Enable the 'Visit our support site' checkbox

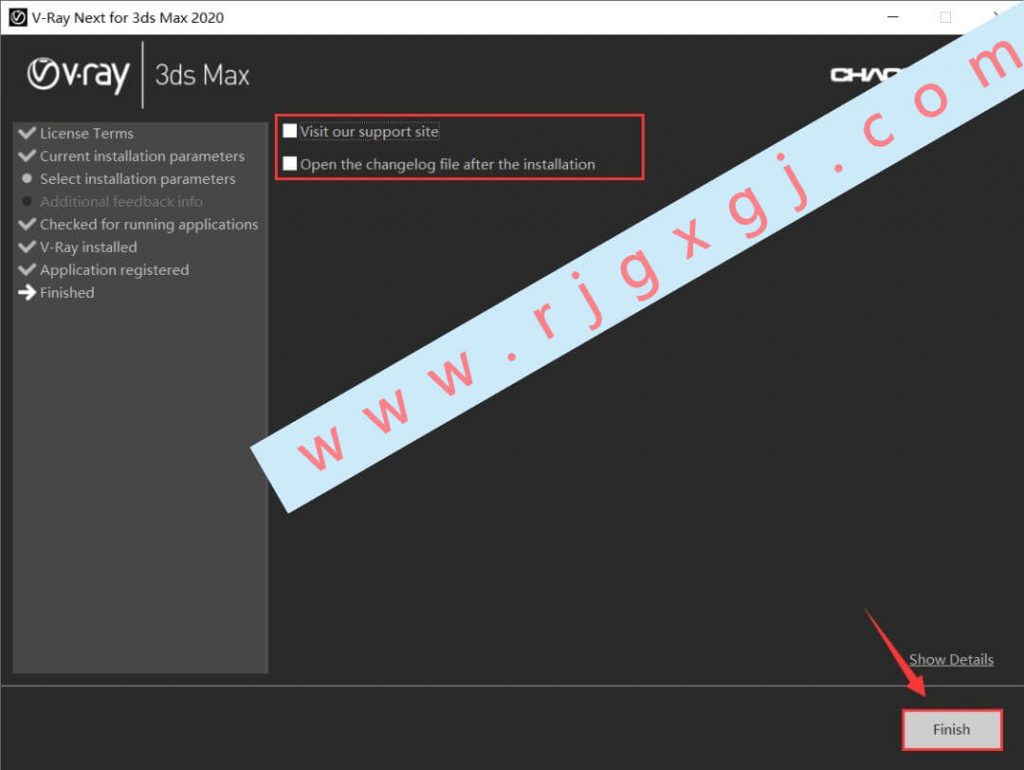point(290,131)
